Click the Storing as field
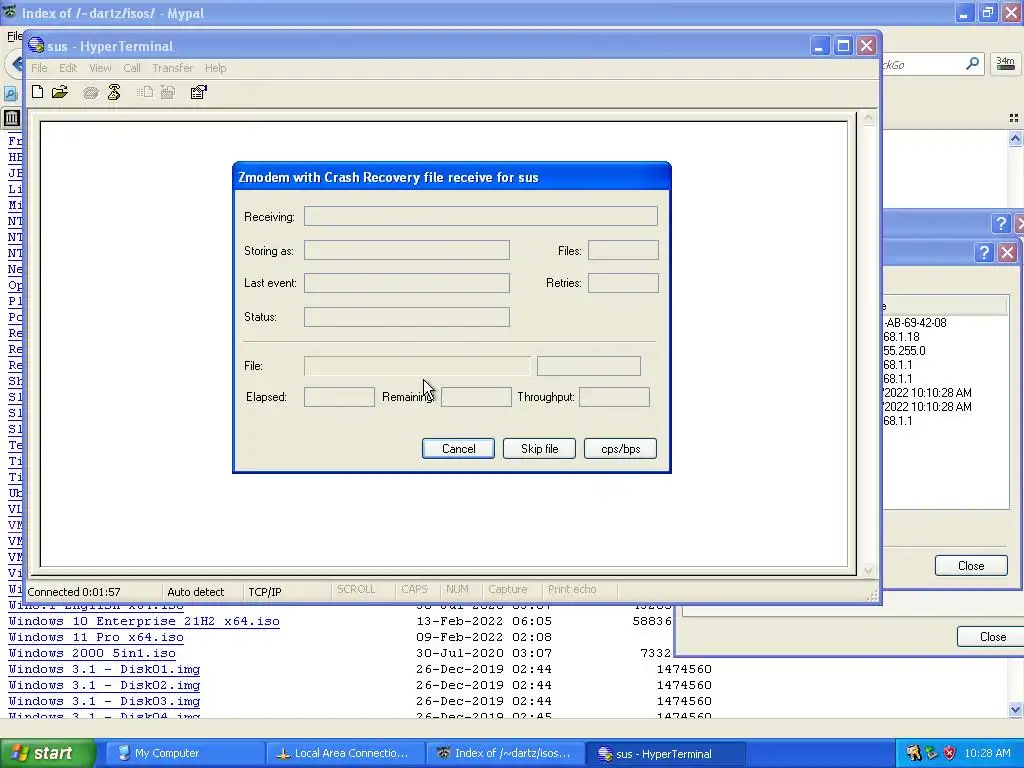1024x768 pixels. [x=407, y=250]
